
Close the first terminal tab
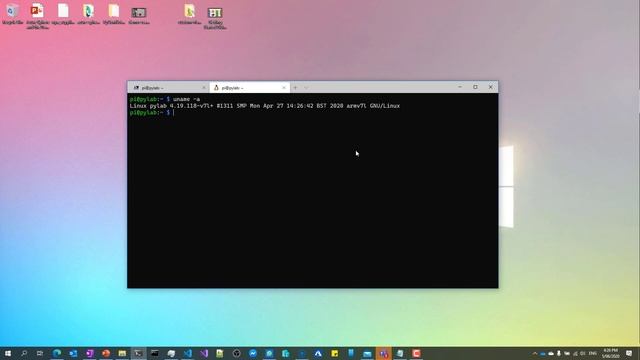pyautogui.click(x=204, y=88)
